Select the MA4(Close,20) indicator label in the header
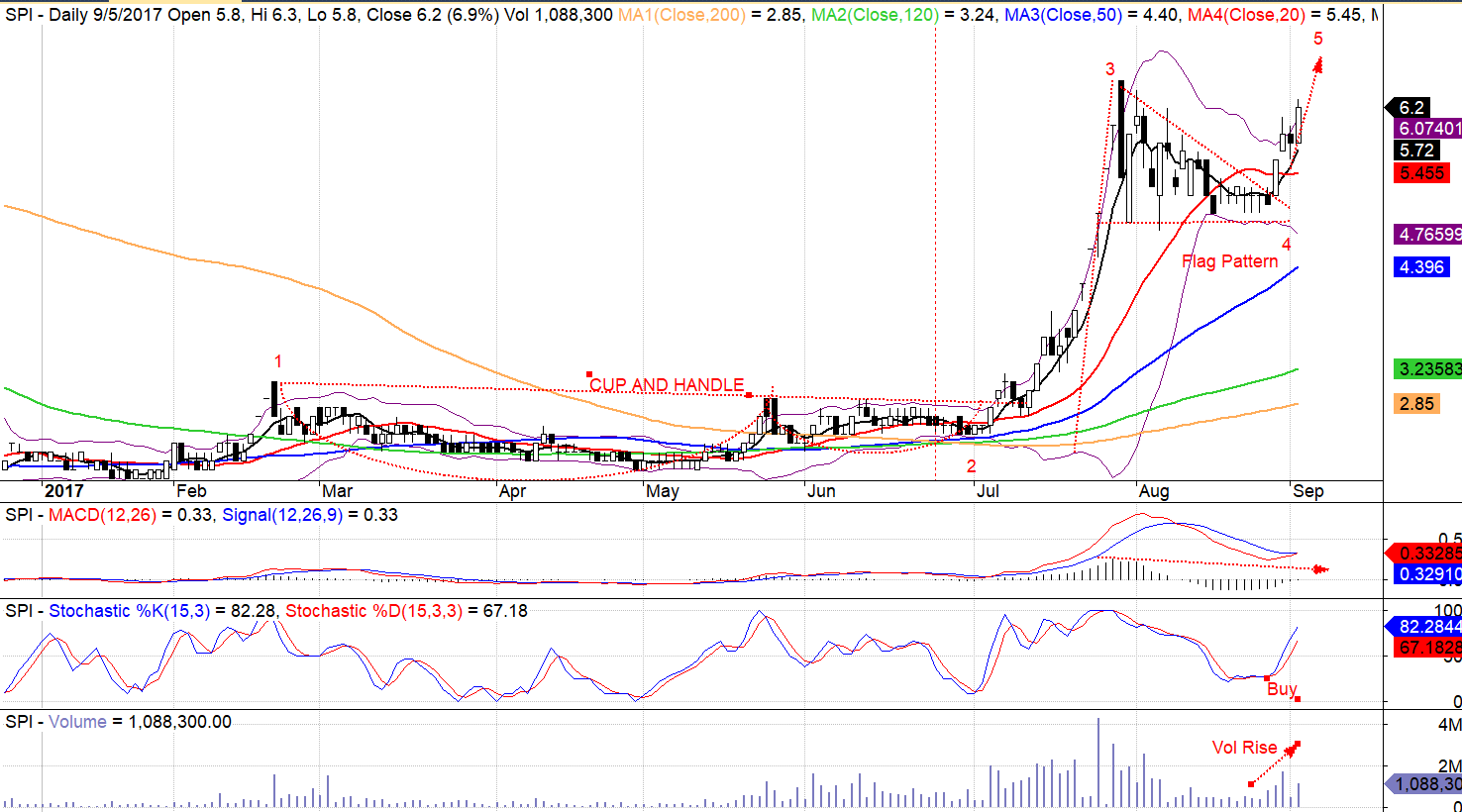Image resolution: width=1462 pixels, height=812 pixels. 1248,15
